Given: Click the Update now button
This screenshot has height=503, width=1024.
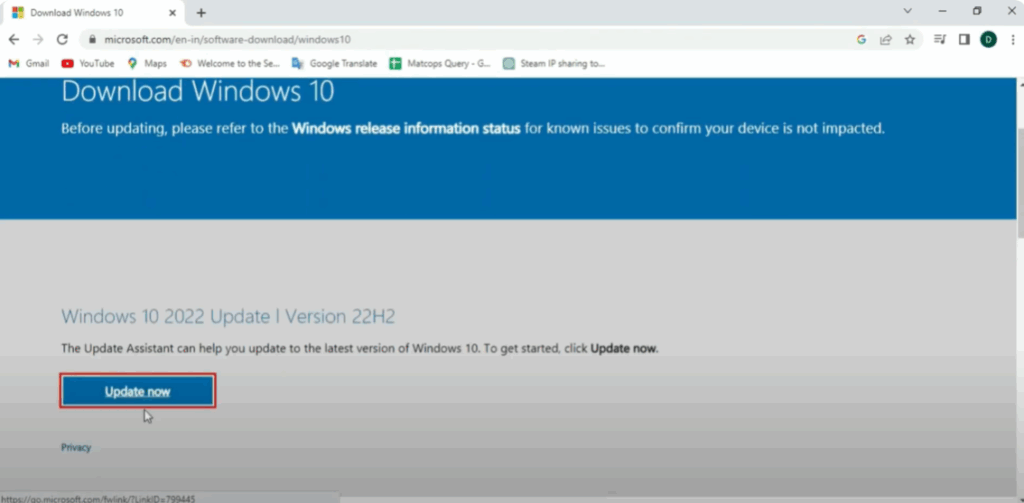Looking at the screenshot, I should (x=138, y=391).
